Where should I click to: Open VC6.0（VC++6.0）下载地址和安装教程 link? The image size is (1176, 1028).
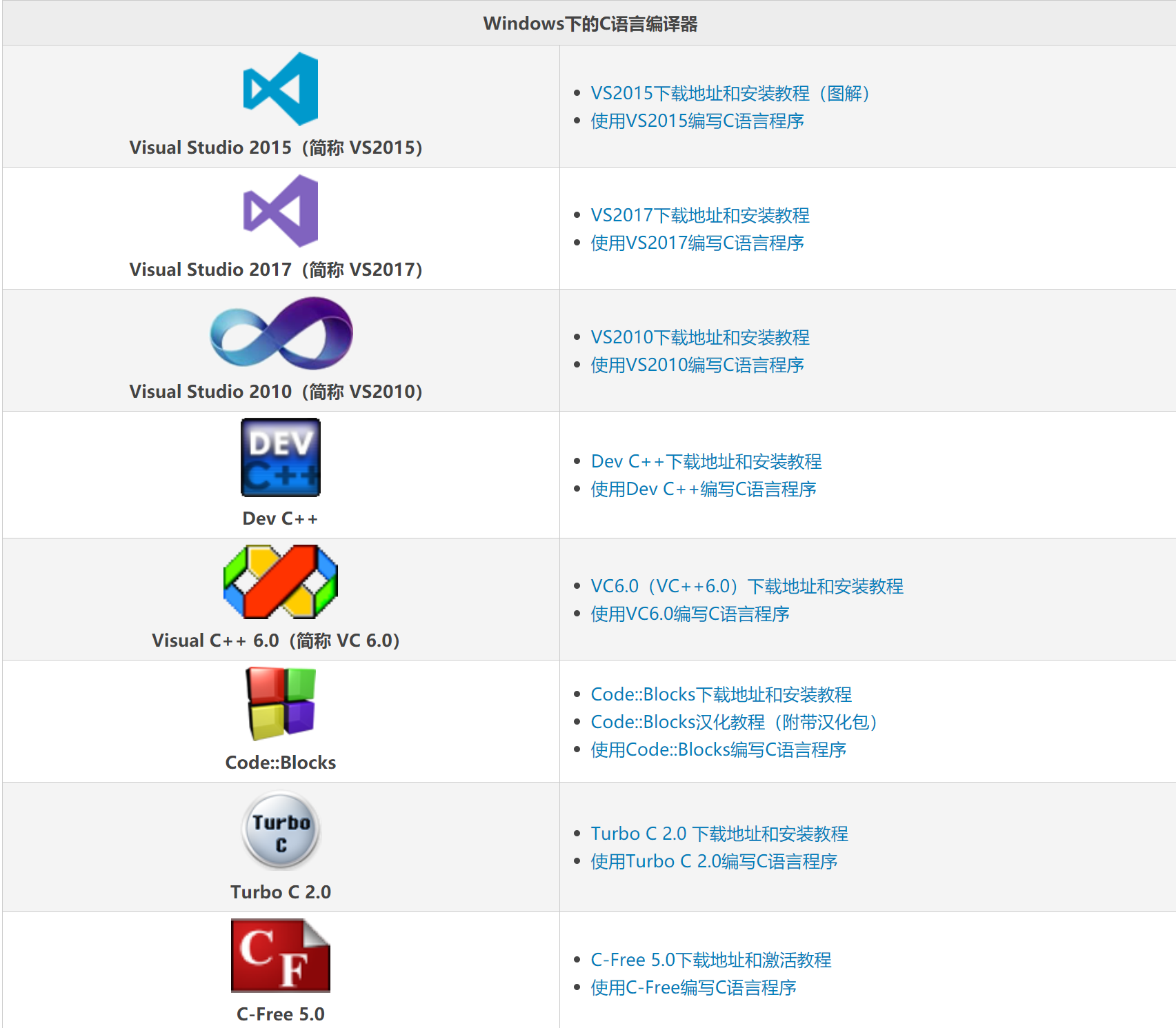(x=747, y=586)
